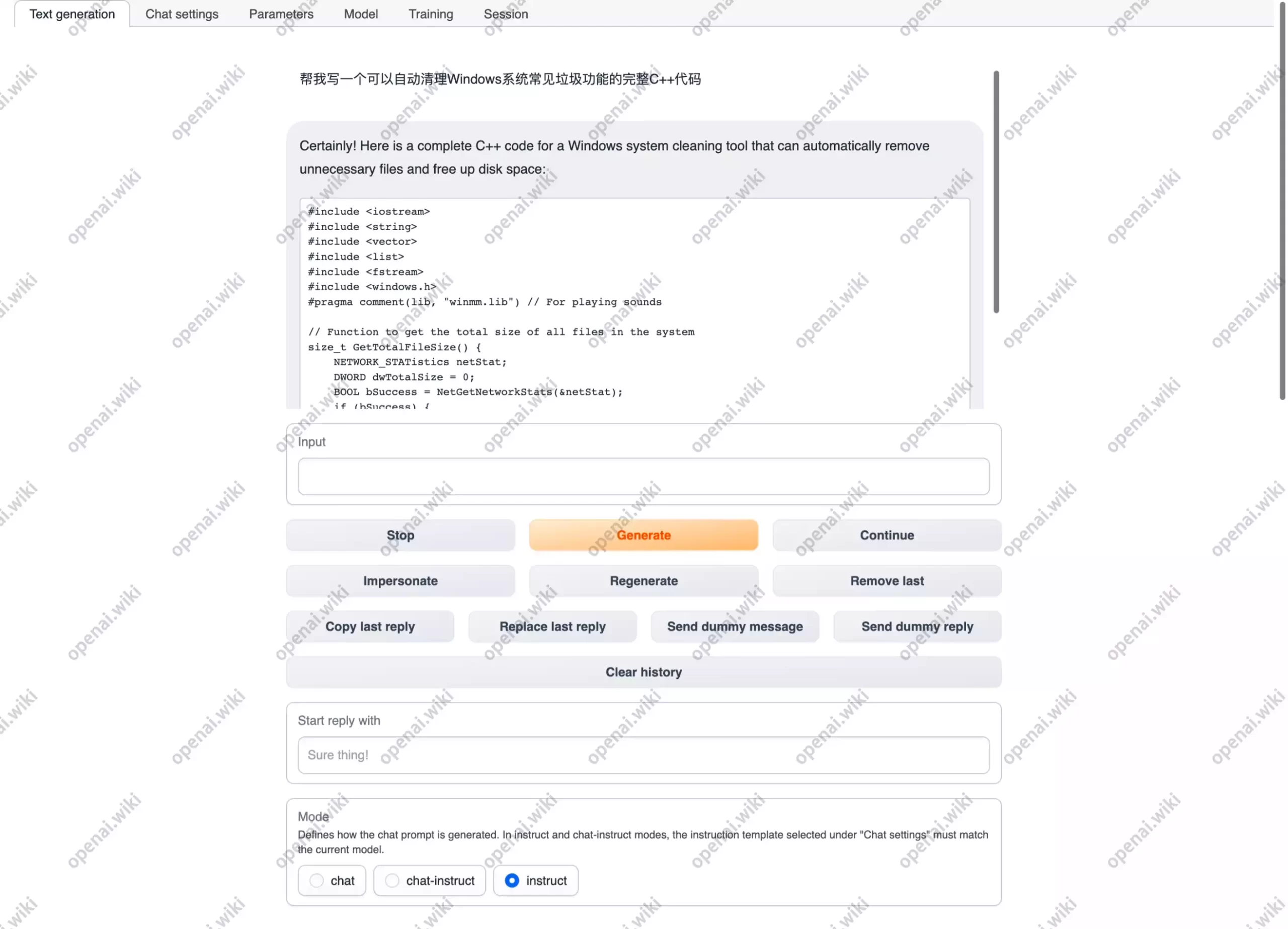The image size is (1288, 929).
Task: Enable the instruct mode radio button
Action: 512,880
